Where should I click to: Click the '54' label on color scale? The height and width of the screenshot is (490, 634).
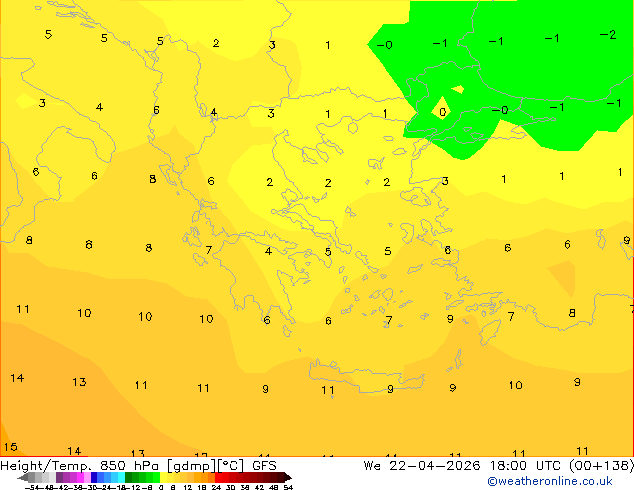pos(288,487)
